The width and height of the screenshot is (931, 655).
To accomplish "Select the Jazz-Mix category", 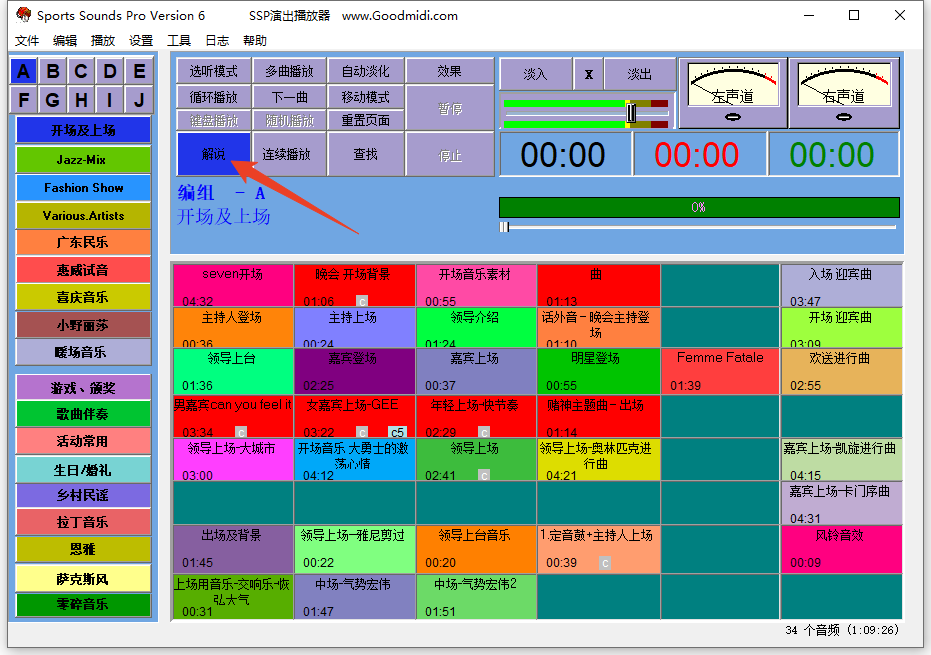I will tap(83, 160).
